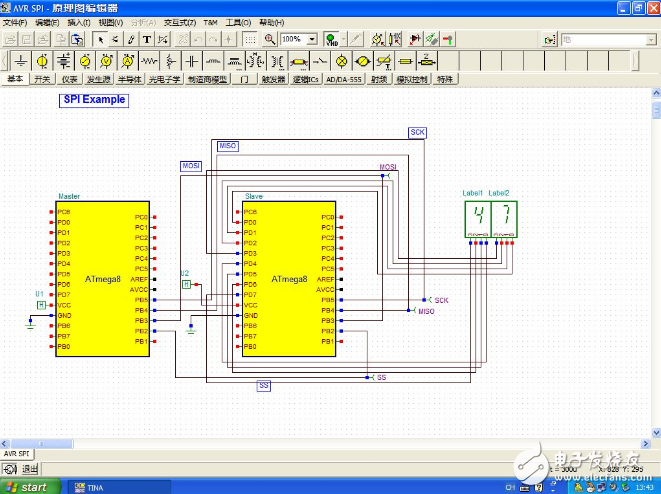The width and height of the screenshot is (661, 494).
Task: Switch to the 半导体 component tab
Action: pyautogui.click(x=130, y=79)
